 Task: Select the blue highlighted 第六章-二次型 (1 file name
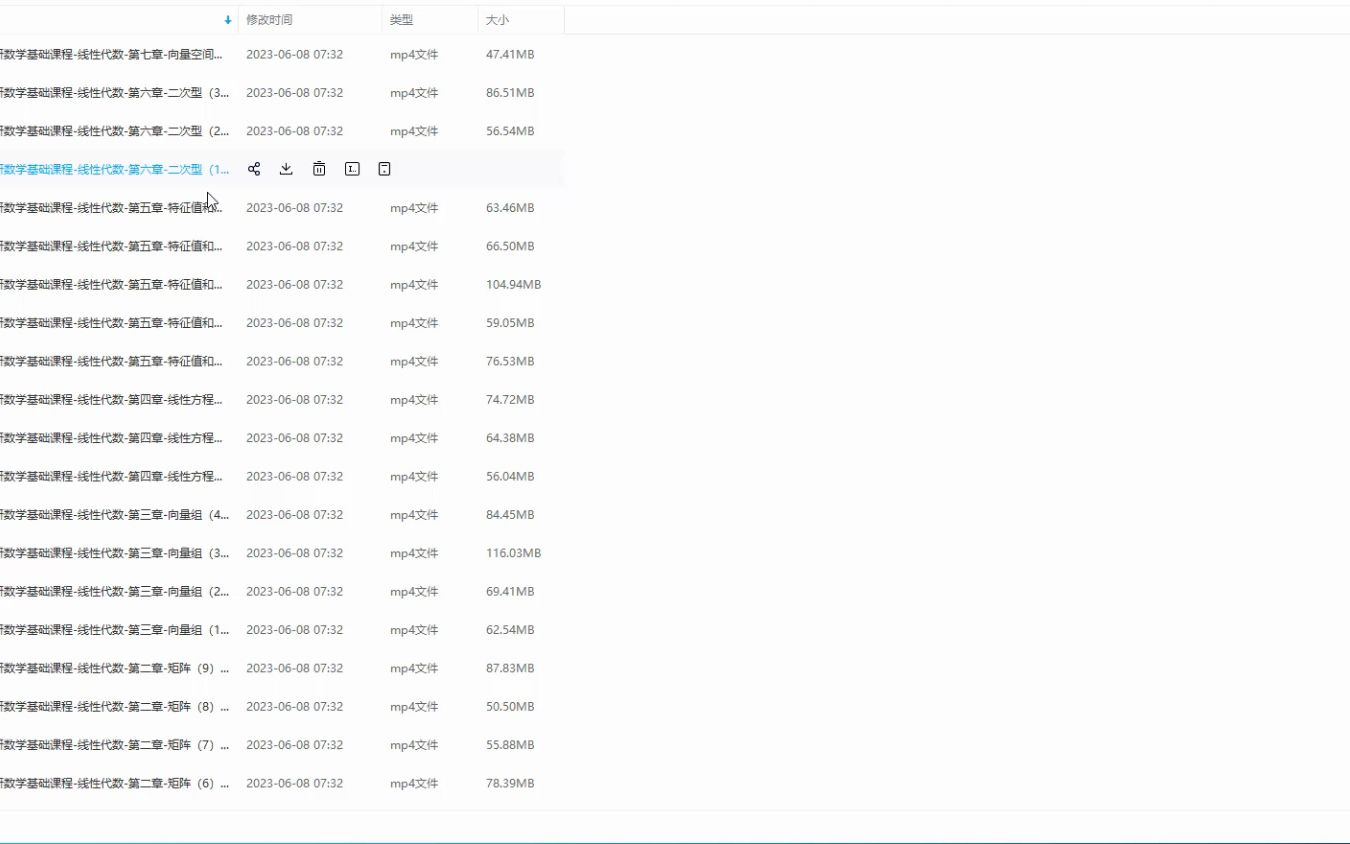(115, 169)
